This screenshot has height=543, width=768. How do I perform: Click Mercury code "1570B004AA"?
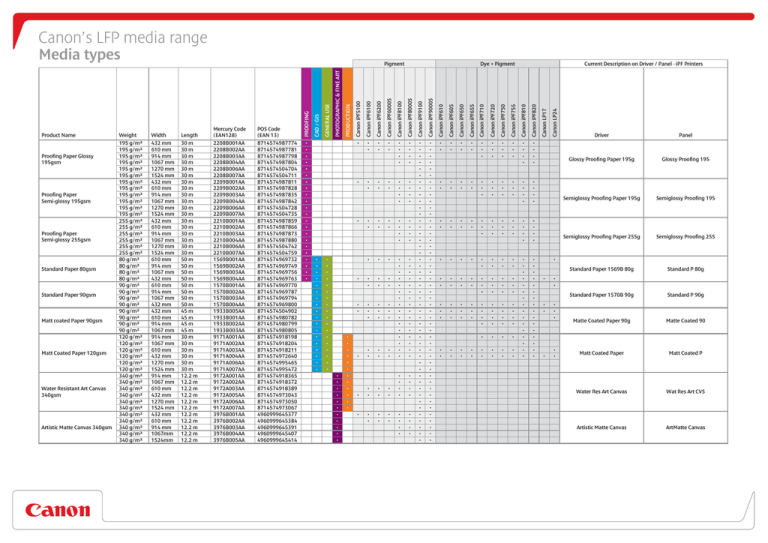(x=229, y=305)
